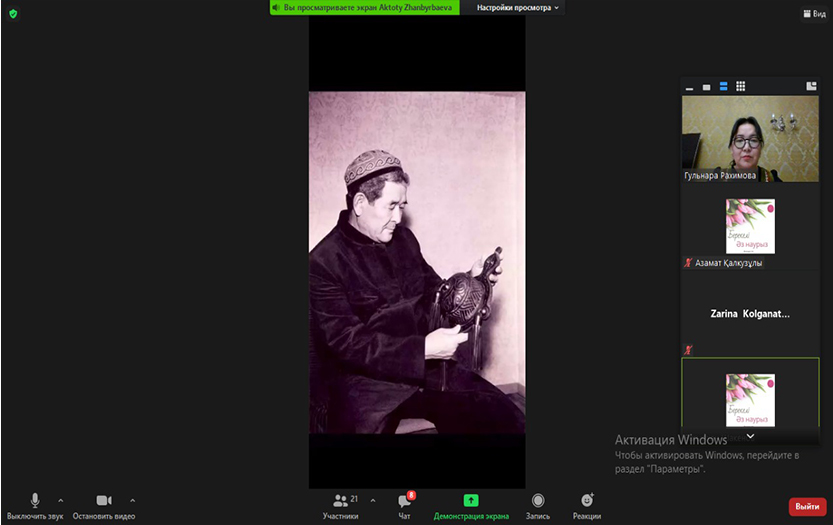
Task: Open the Вид view menu
Action: 813,13
